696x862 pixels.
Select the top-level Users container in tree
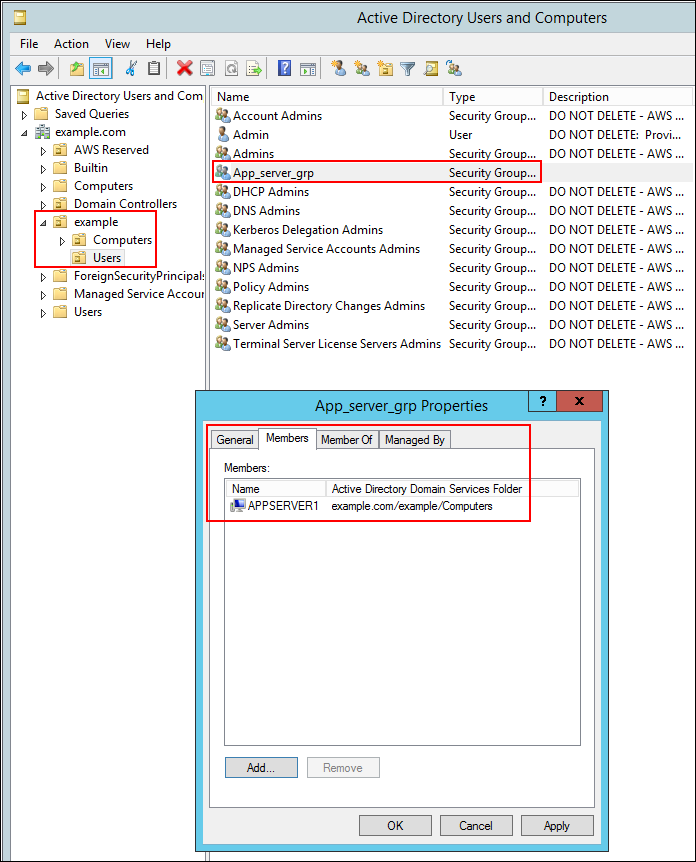coord(79,312)
